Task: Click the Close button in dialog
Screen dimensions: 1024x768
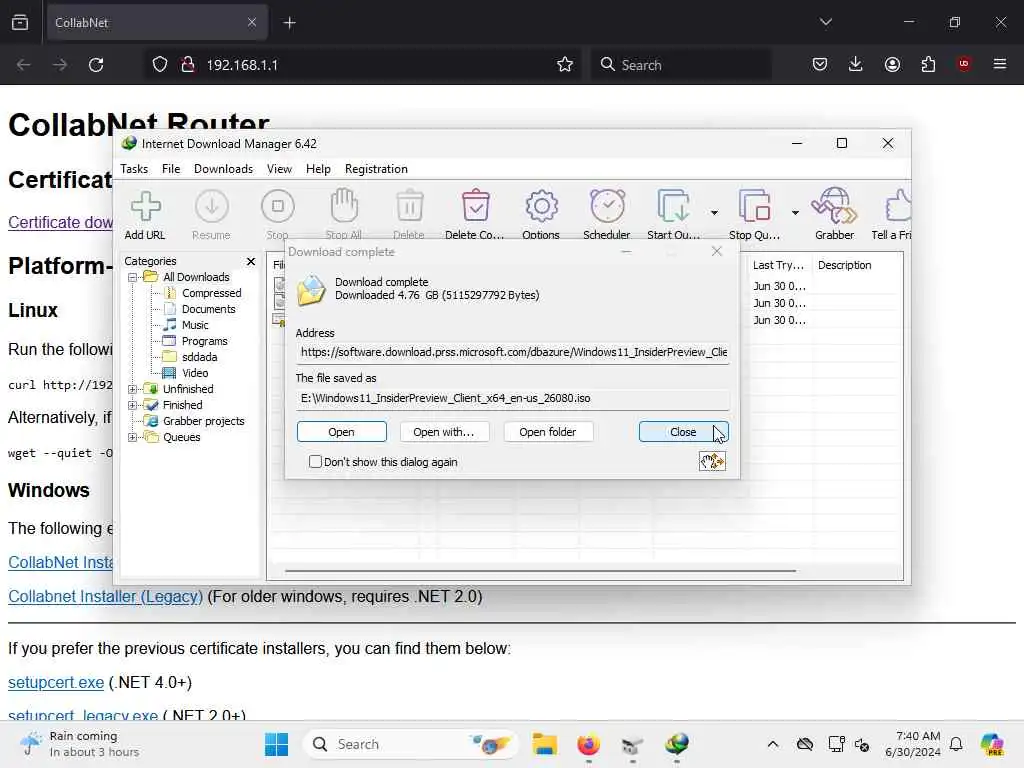Action: [683, 432]
